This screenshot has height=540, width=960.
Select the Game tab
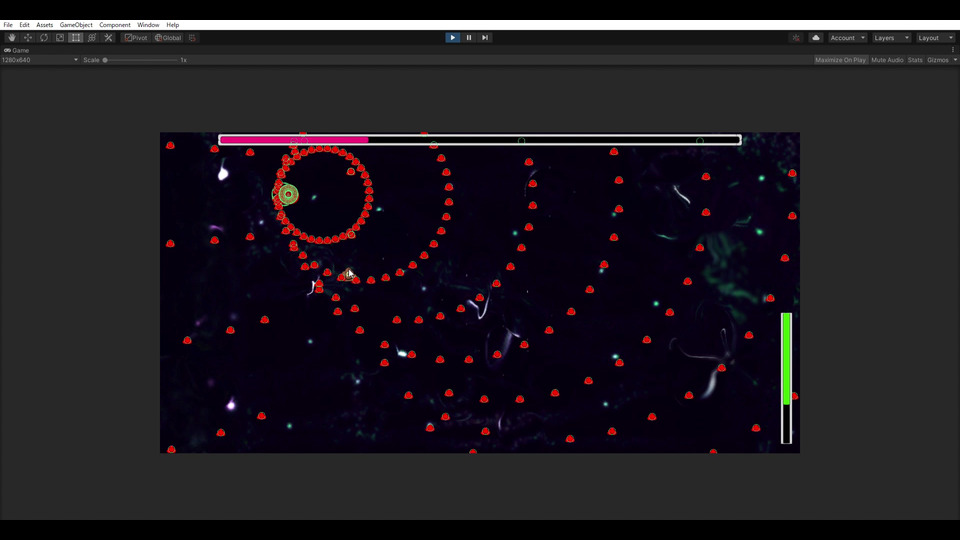[17, 50]
